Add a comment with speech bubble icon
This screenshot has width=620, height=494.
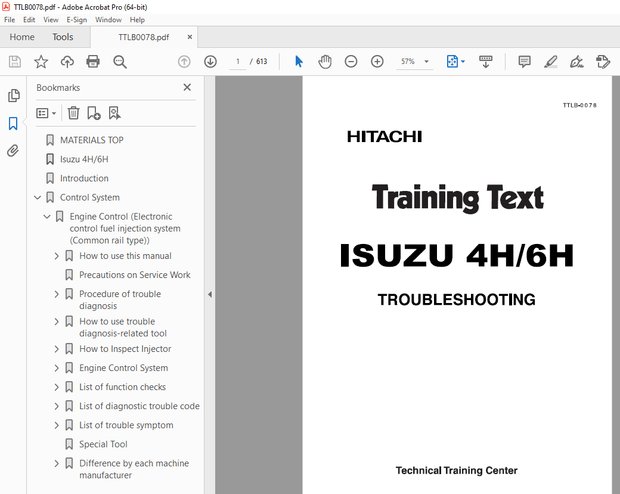(x=524, y=62)
